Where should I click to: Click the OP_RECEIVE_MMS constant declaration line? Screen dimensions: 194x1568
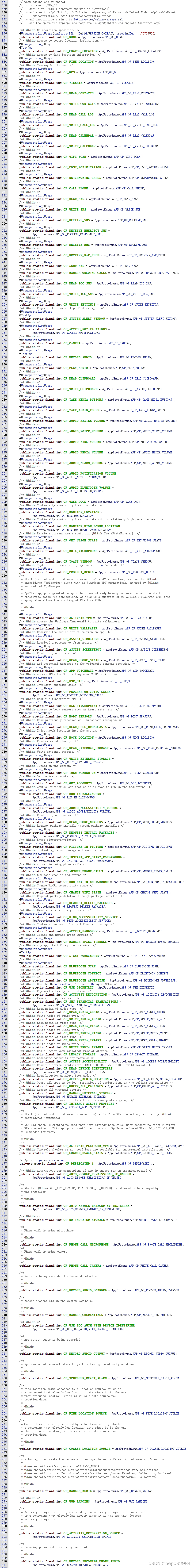(84, 245)
